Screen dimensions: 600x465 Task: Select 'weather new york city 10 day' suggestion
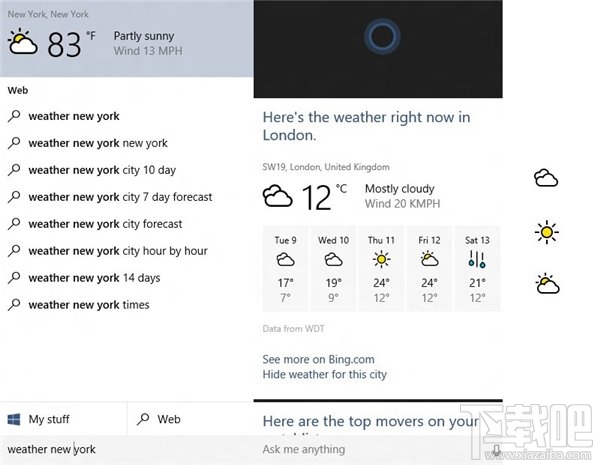pos(102,170)
